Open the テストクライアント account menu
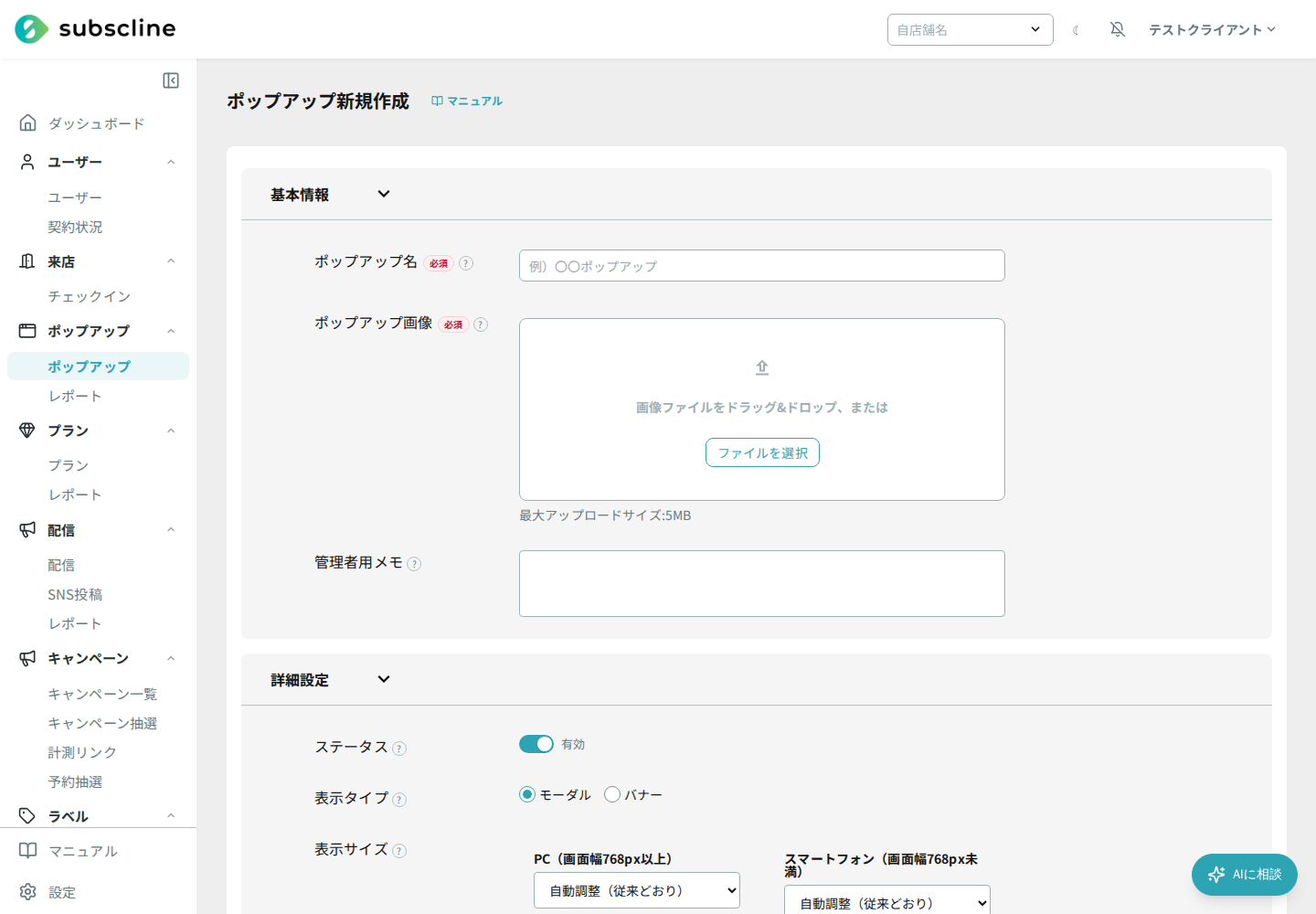 1212,29
